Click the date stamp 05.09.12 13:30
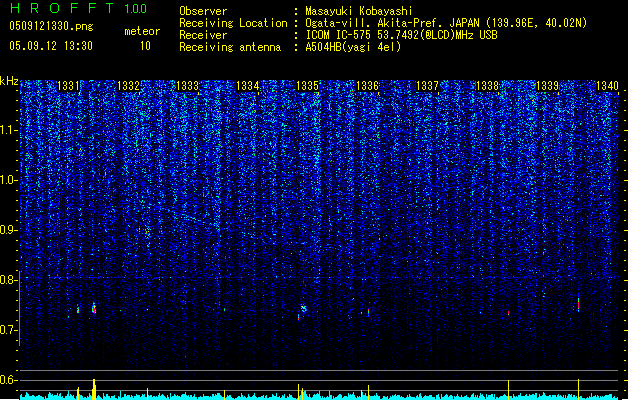 point(51,46)
